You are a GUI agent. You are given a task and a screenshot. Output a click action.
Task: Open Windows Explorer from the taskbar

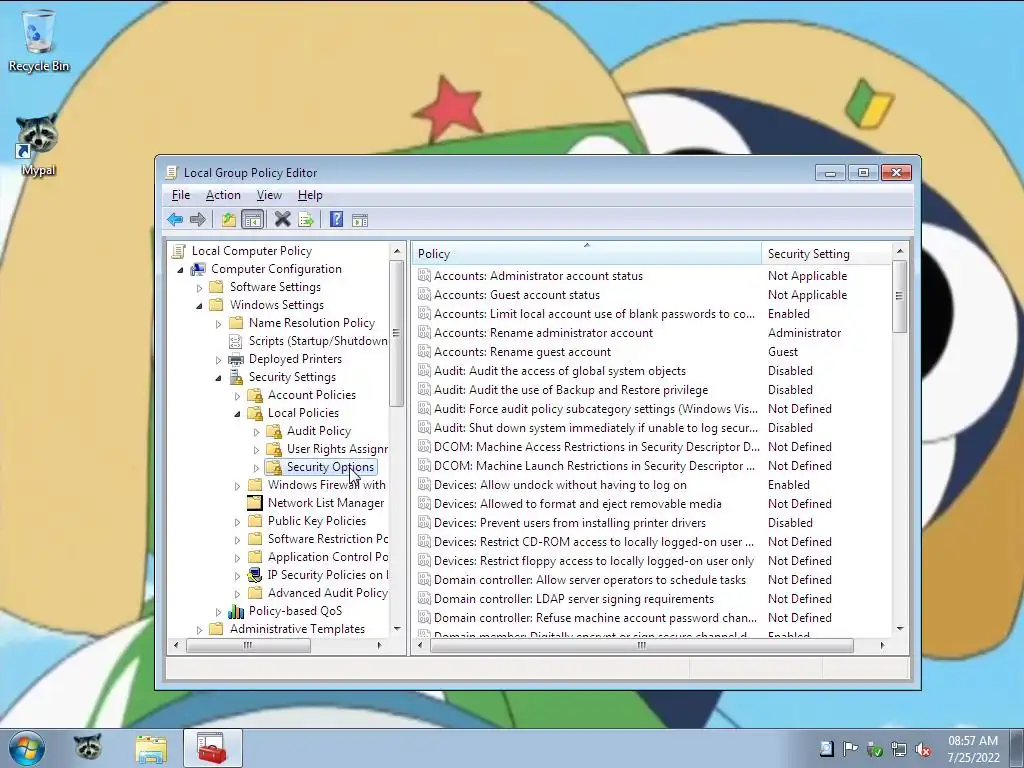(151, 748)
